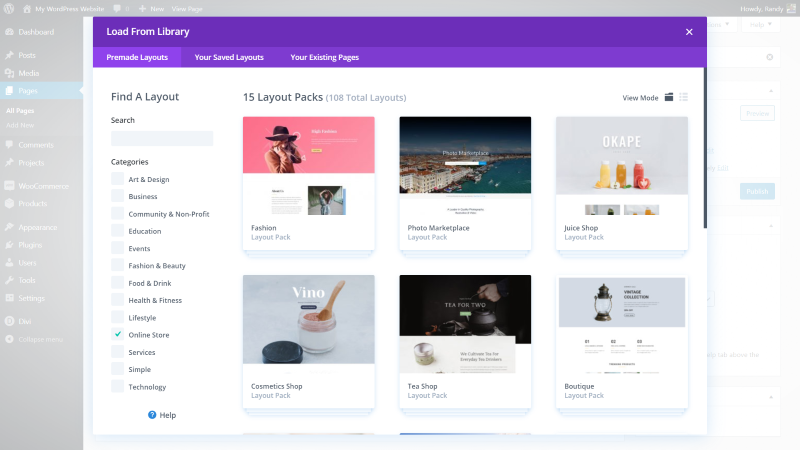This screenshot has width=800, height=450.
Task: Open the Help dropdown tab behind dialog
Action: click(x=760, y=24)
